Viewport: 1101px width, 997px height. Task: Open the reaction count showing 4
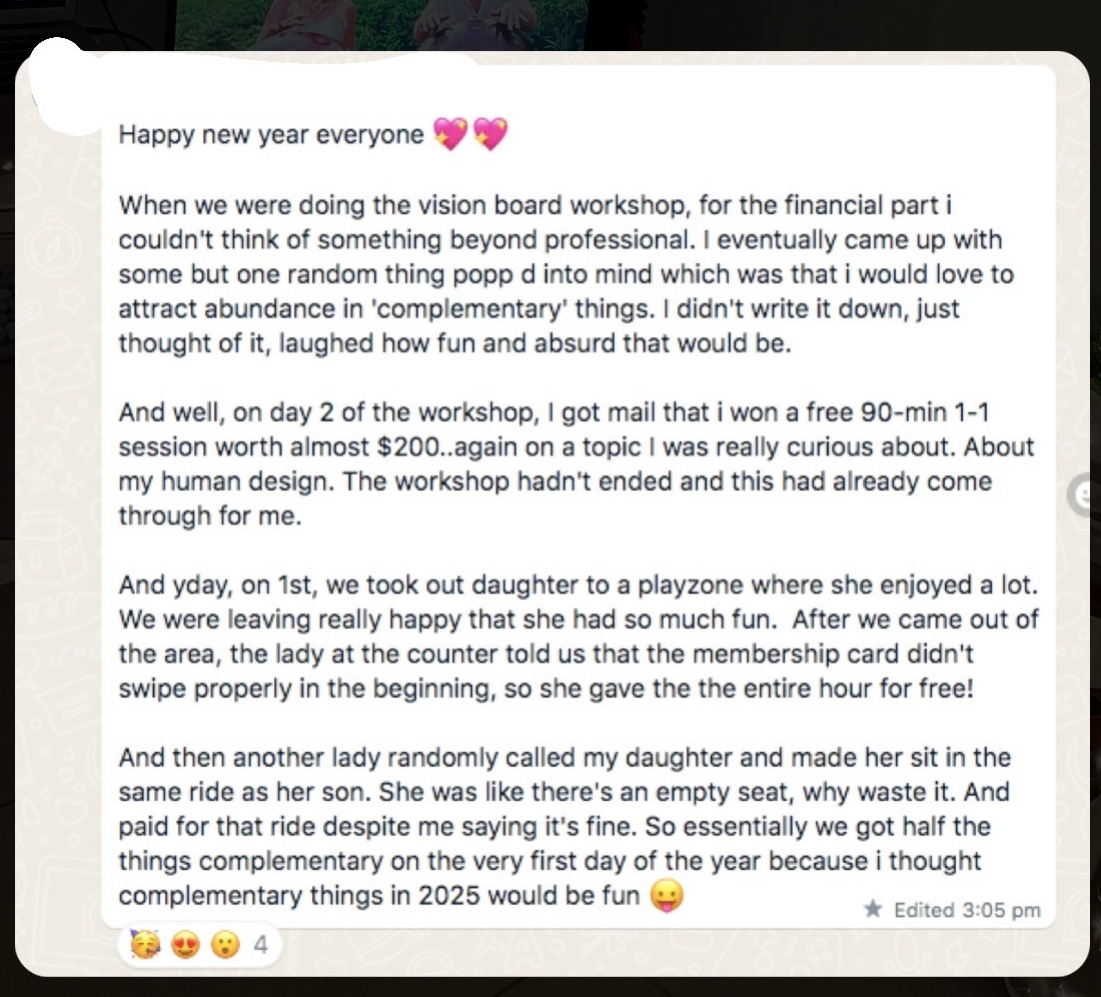260,944
